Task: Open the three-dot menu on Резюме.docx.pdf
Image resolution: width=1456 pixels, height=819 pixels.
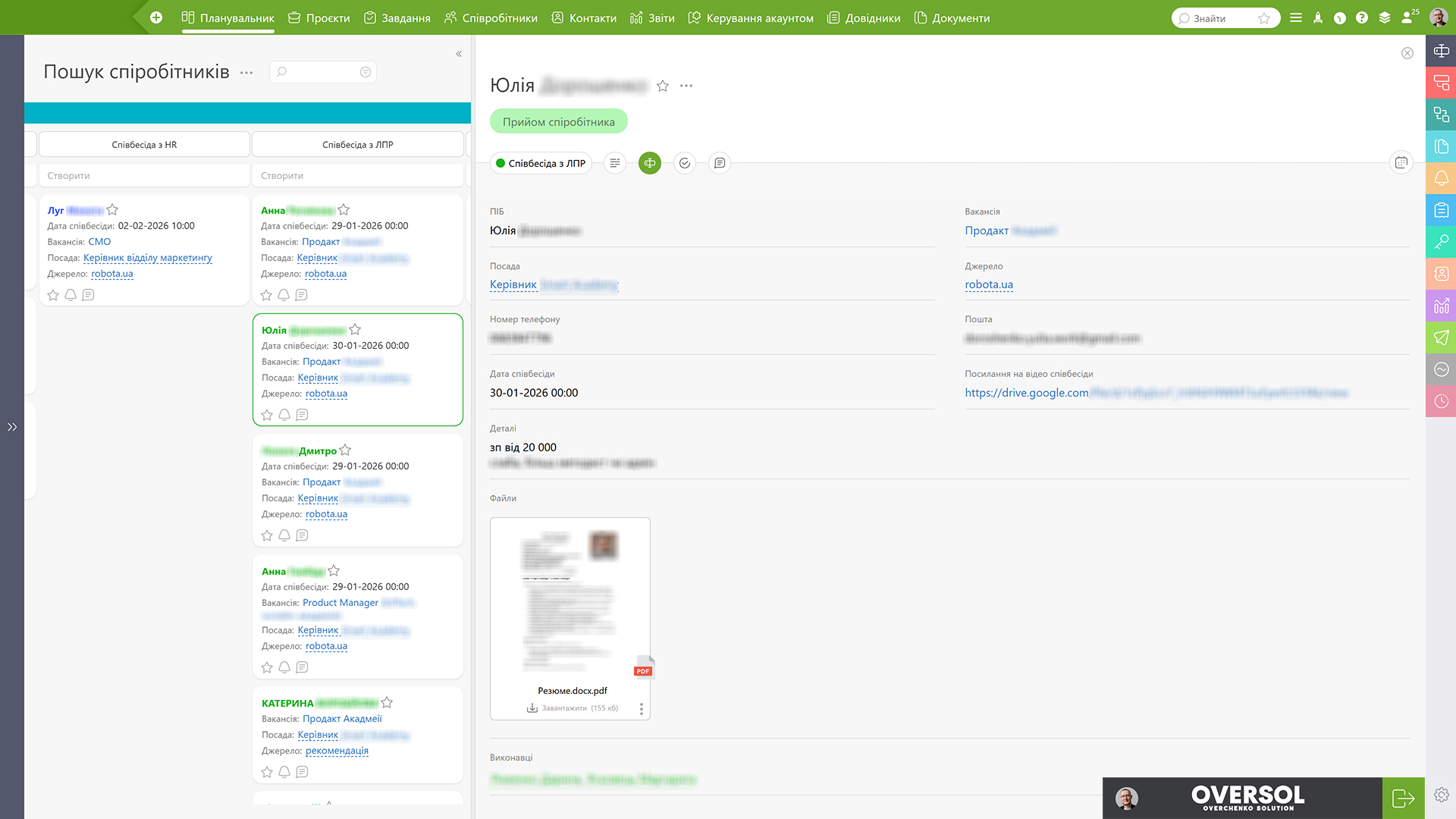Action: [642, 708]
